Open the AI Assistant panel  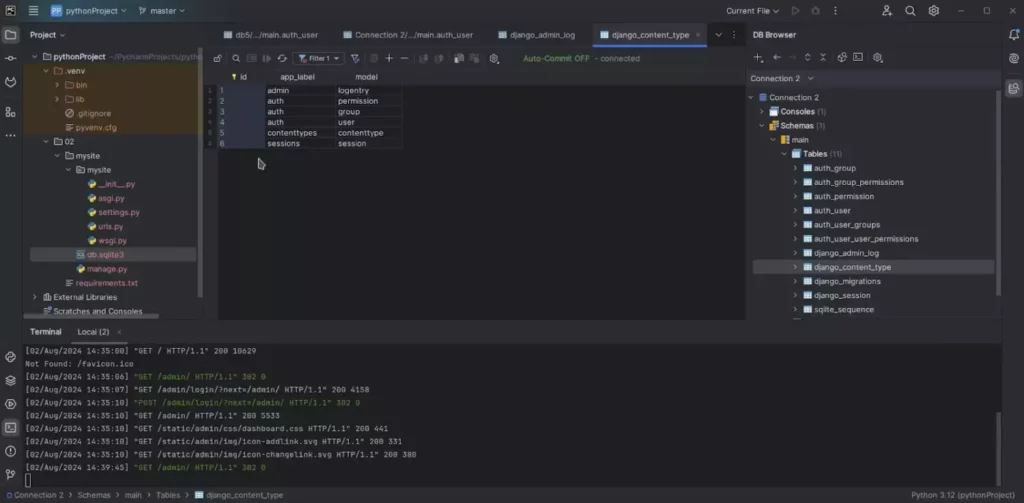click(1014, 58)
